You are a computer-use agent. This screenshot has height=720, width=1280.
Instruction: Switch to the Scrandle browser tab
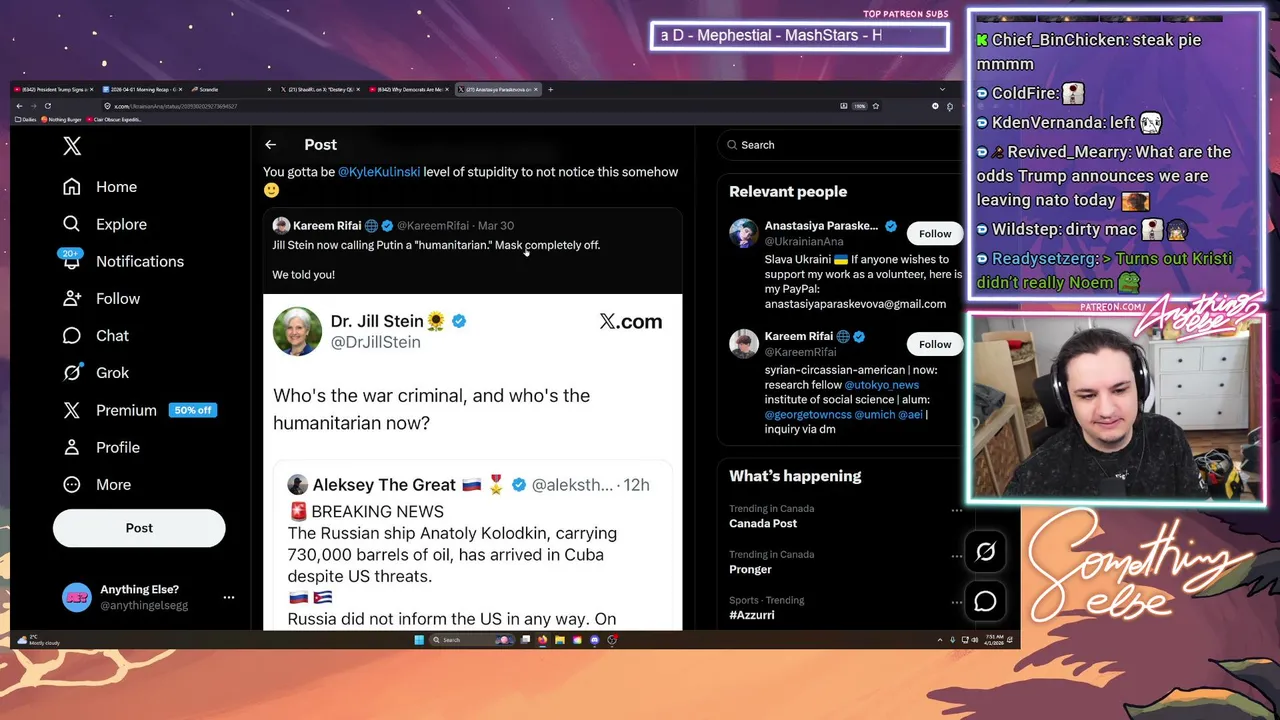(x=230, y=89)
